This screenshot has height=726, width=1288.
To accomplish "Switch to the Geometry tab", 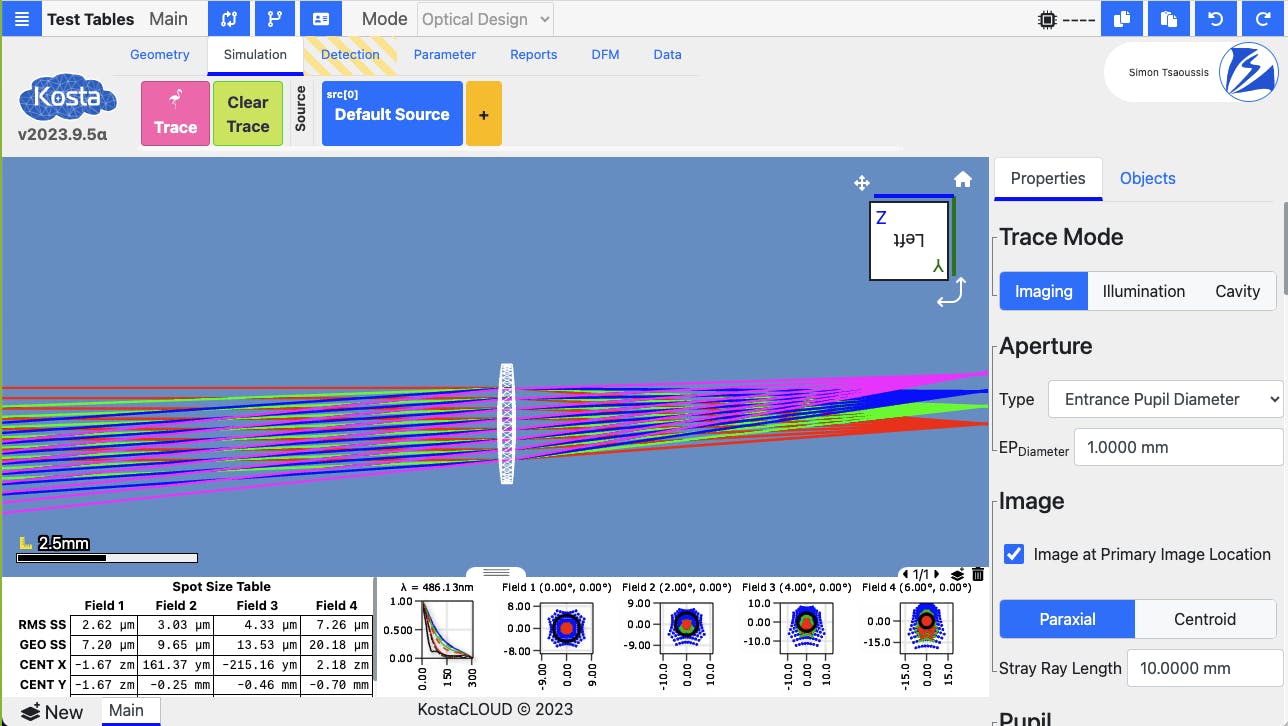I will pos(159,55).
